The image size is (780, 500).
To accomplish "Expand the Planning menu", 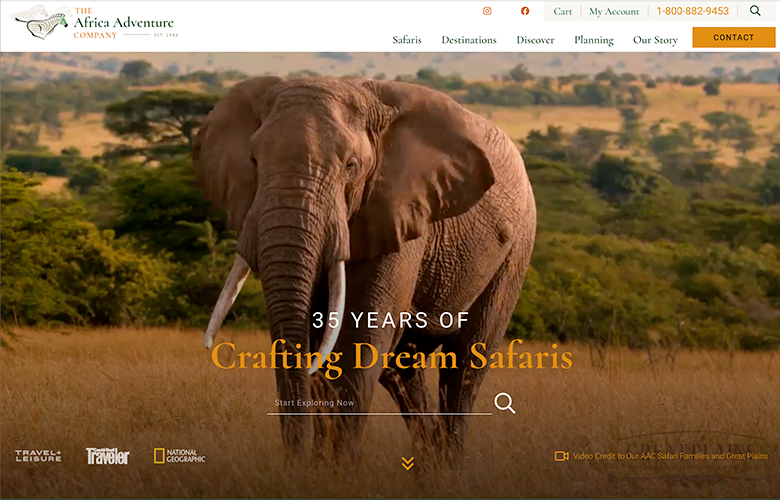I will [593, 40].
